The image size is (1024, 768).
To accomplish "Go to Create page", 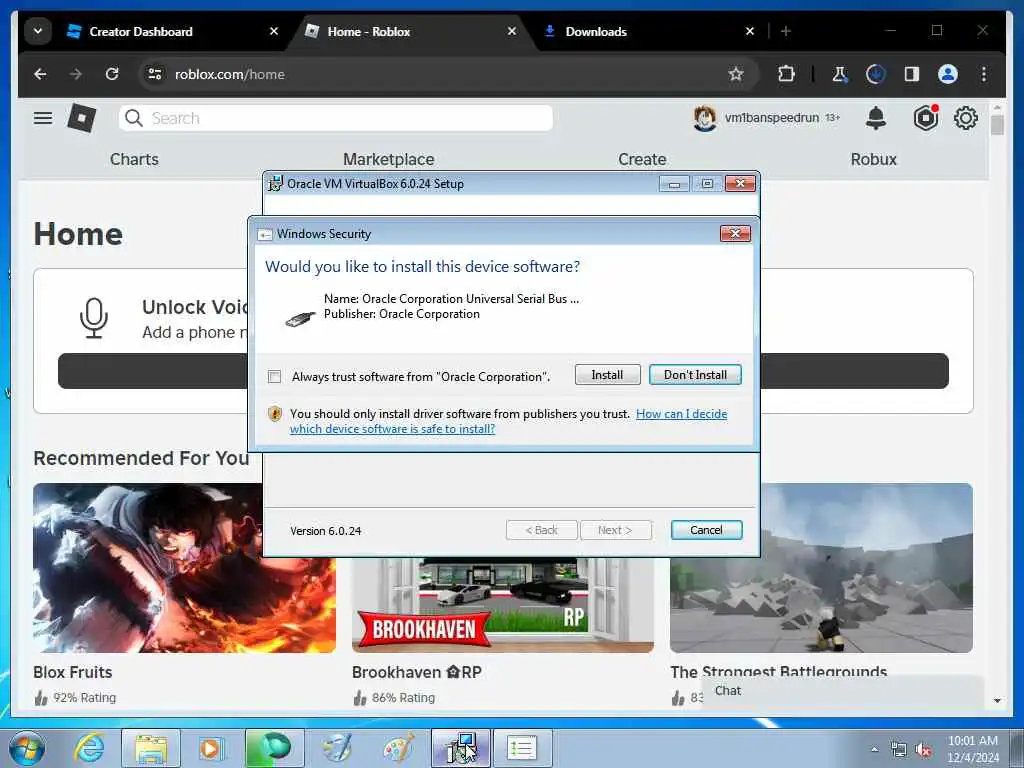I will tap(642, 159).
